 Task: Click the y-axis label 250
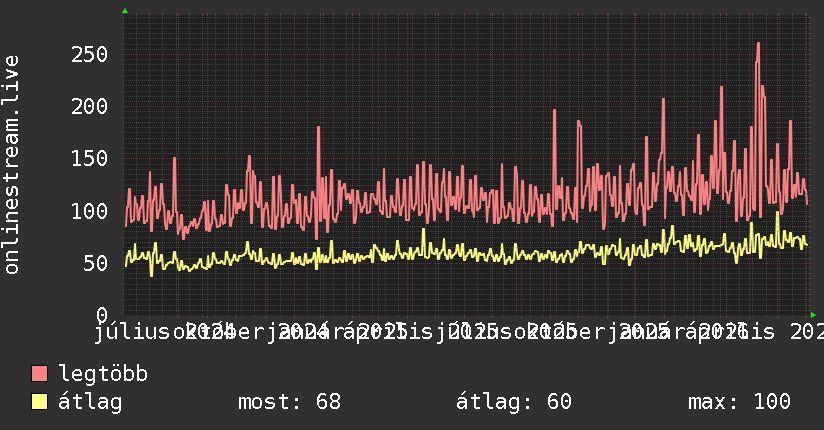(x=89, y=54)
